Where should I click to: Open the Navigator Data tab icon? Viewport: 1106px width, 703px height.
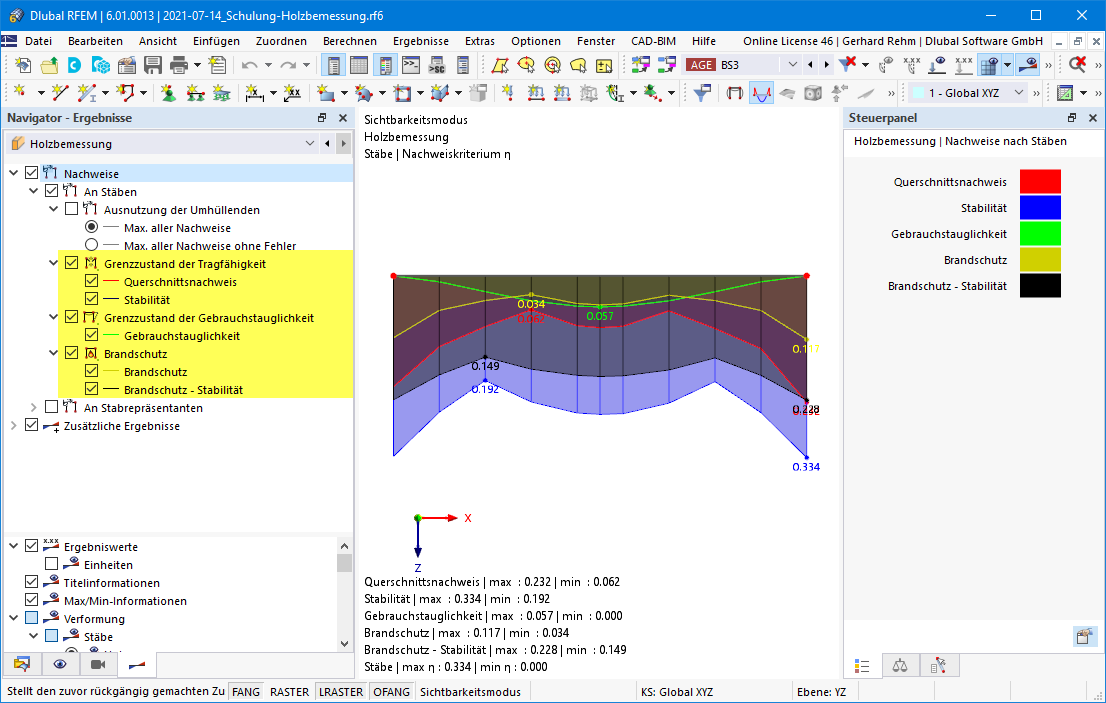click(22, 664)
